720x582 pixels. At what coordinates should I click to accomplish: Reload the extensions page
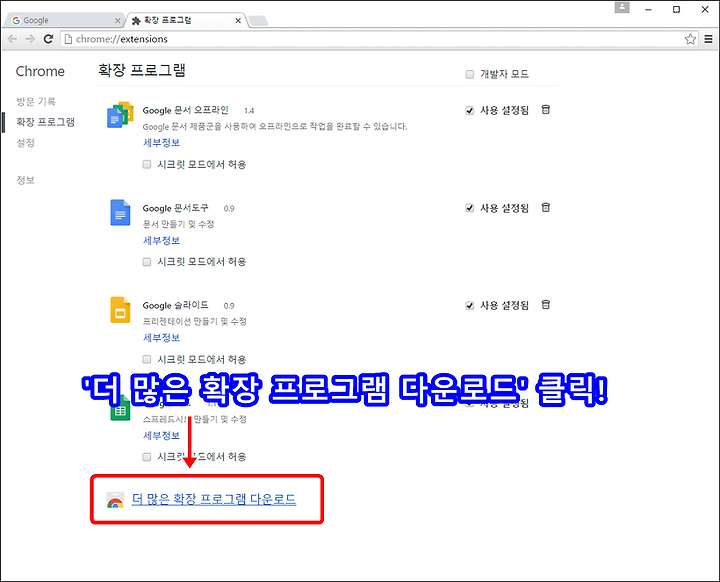[48, 39]
